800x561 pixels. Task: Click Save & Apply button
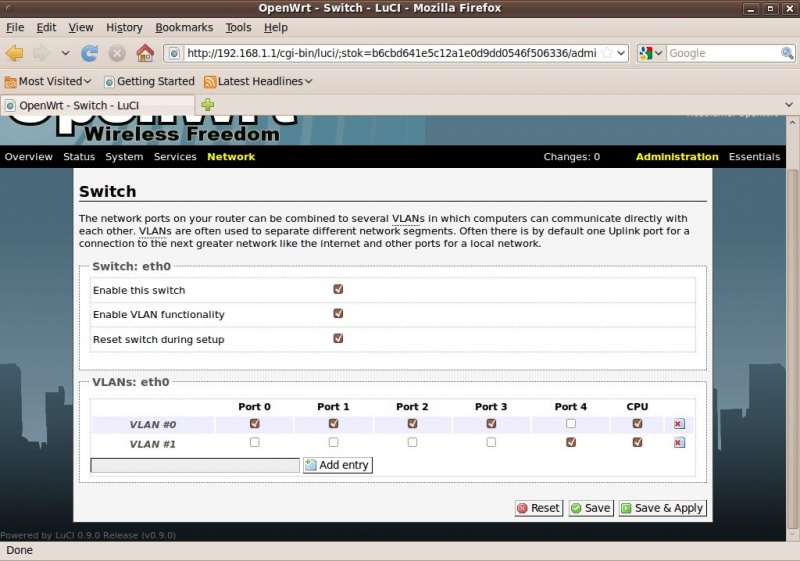point(662,508)
